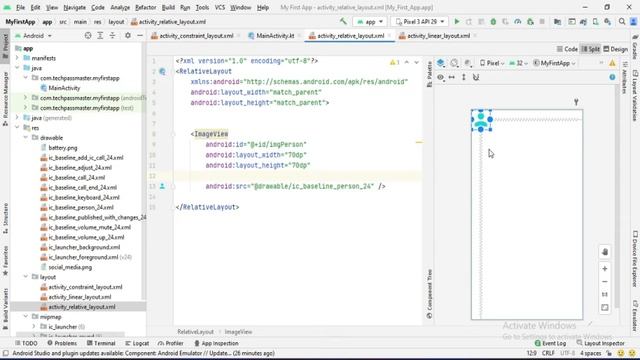Click the blue info icon in design toolbar
The width and height of the screenshot is (640, 360).
pos(612,77)
